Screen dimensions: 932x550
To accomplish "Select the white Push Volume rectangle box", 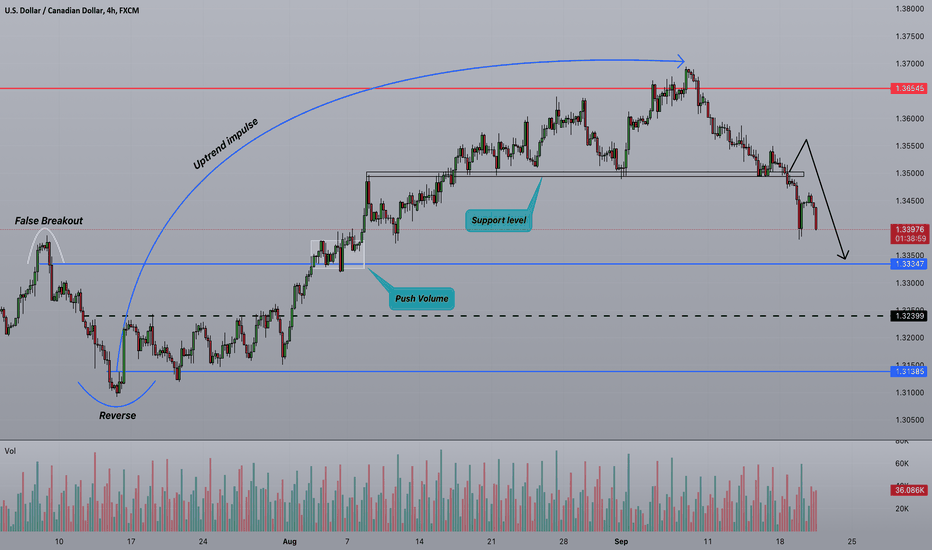I will coord(338,254).
